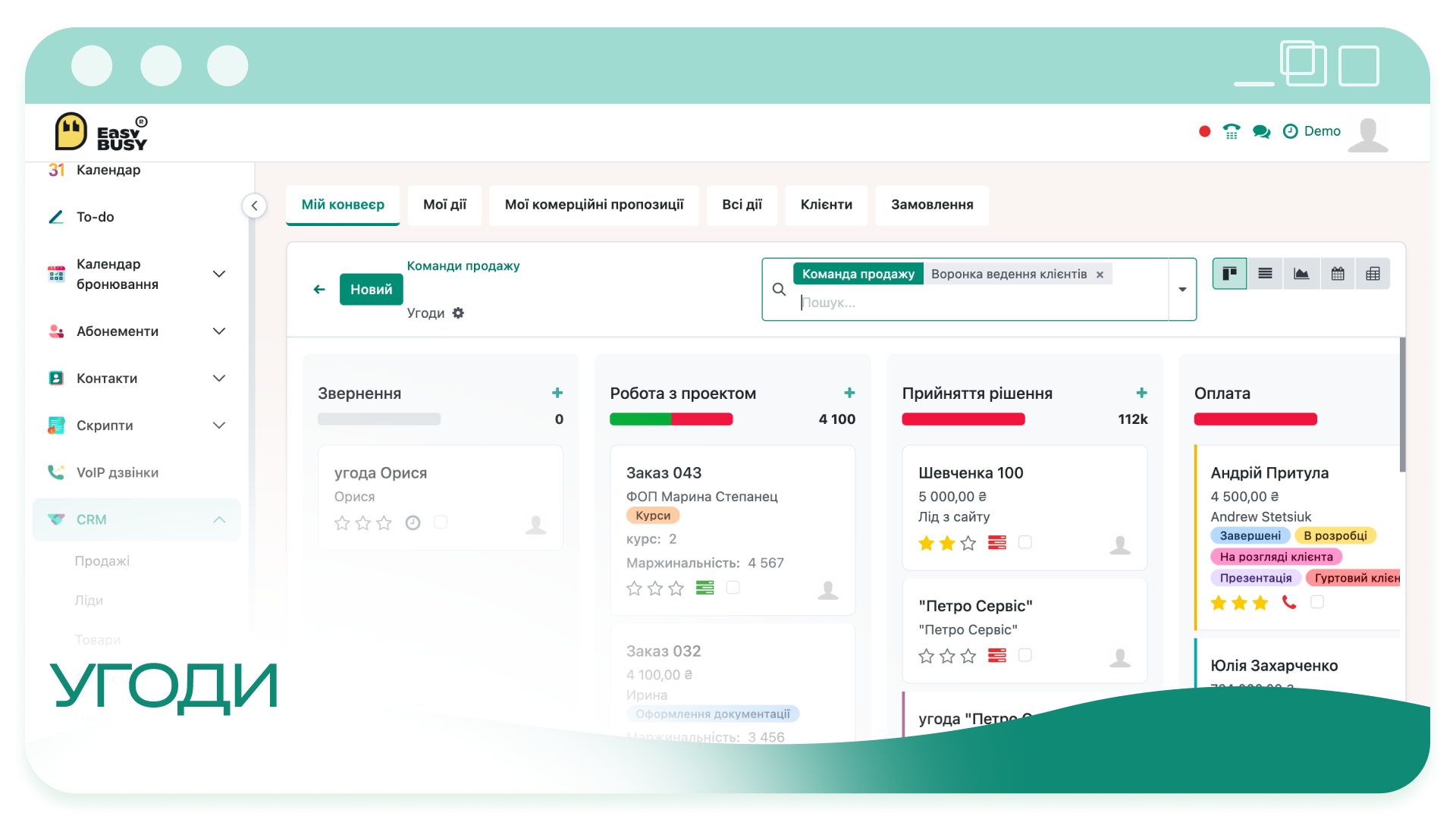Open the pivot table view icon
Screen dimensions: 1456x819
1373,274
